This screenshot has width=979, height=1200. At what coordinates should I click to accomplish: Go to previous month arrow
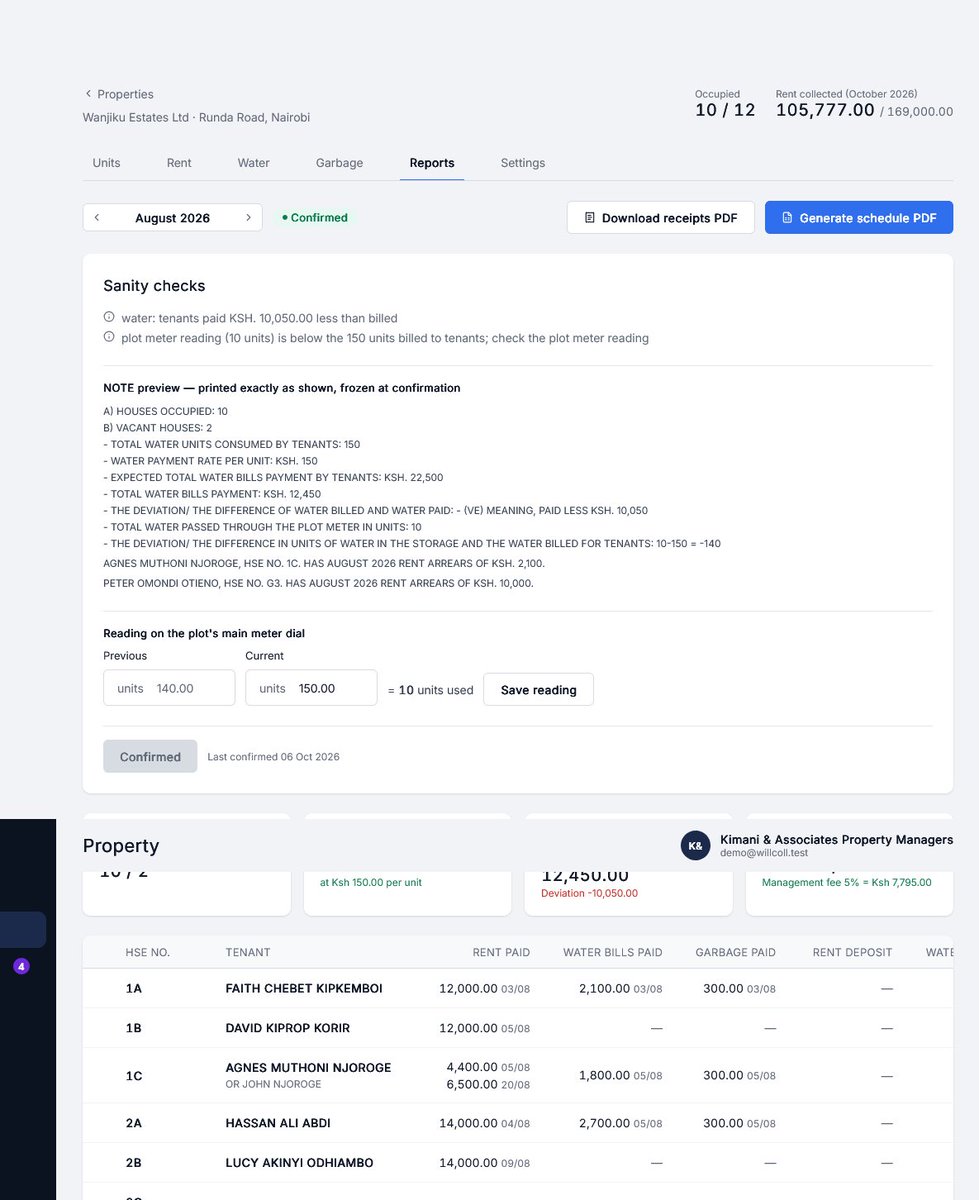click(x=97, y=218)
